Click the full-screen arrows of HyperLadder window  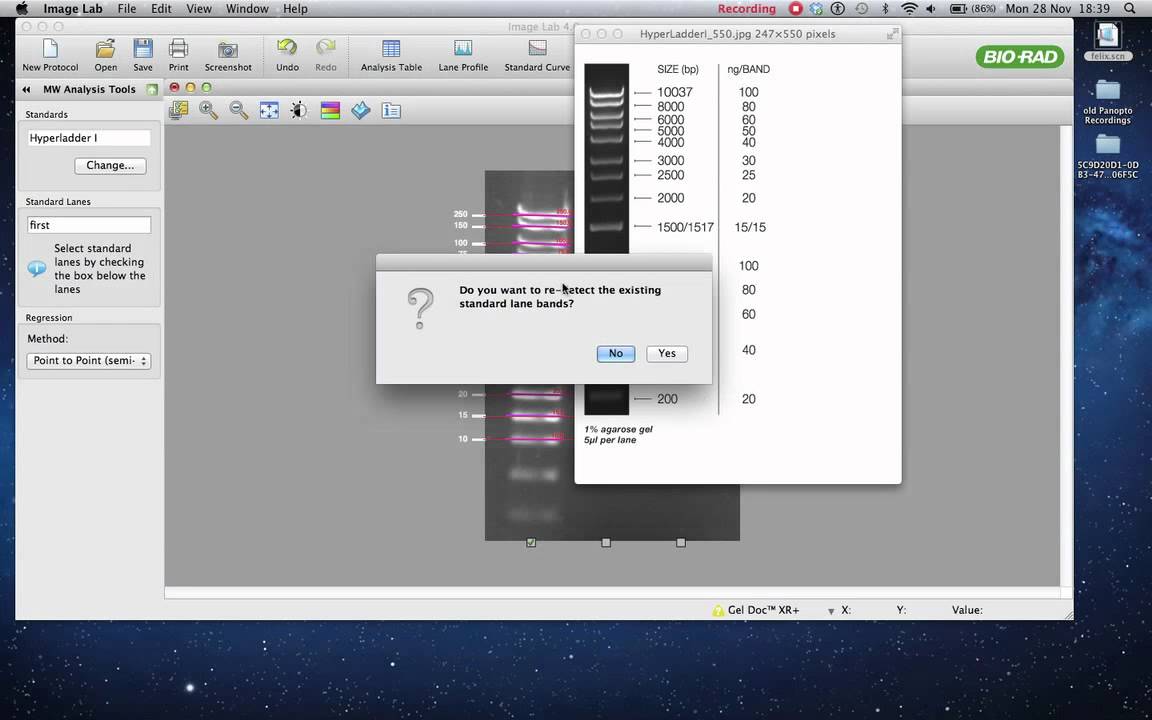892,34
